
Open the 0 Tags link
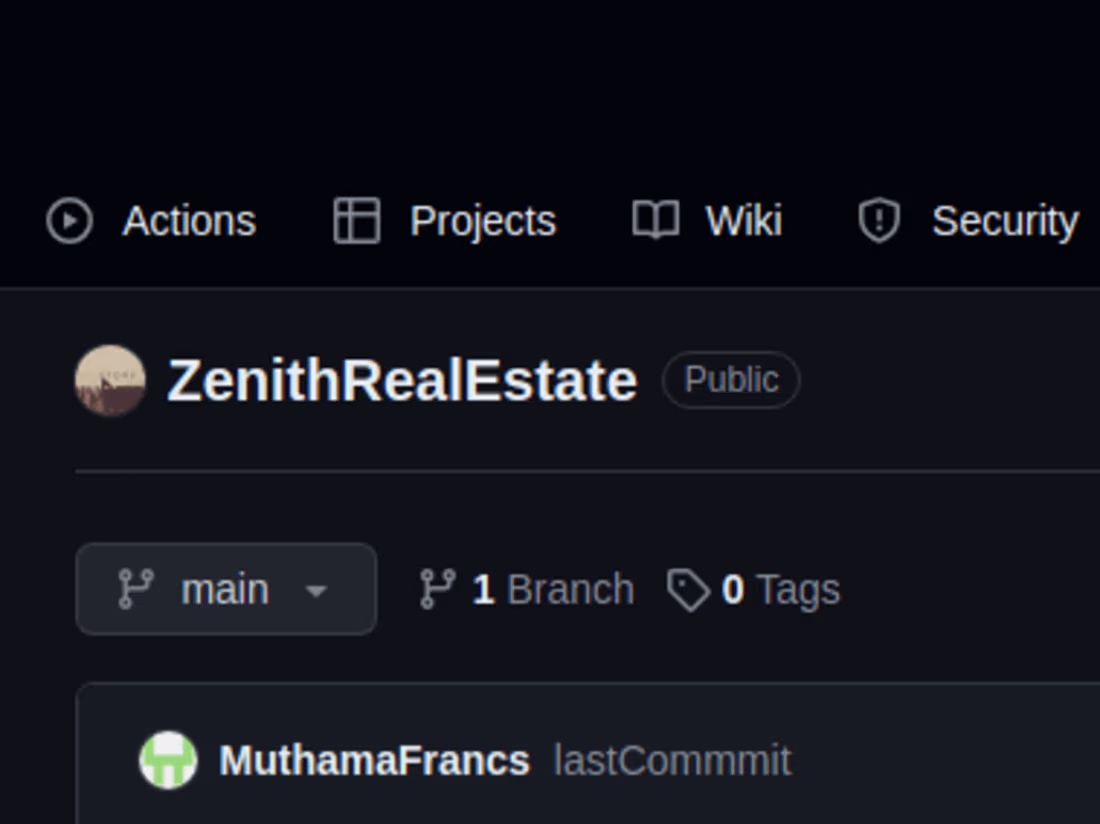tap(782, 589)
